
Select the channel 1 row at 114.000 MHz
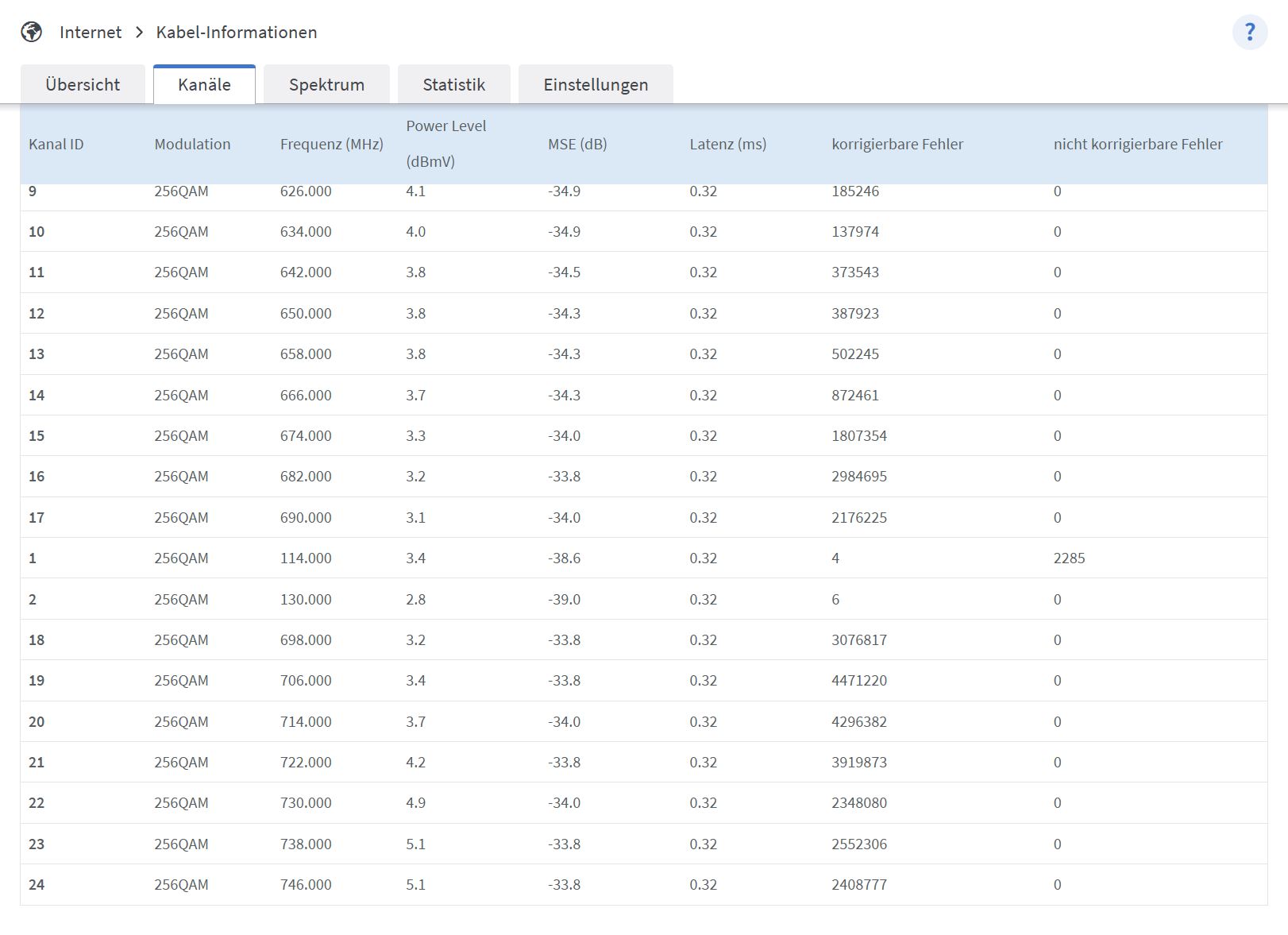click(x=306, y=558)
